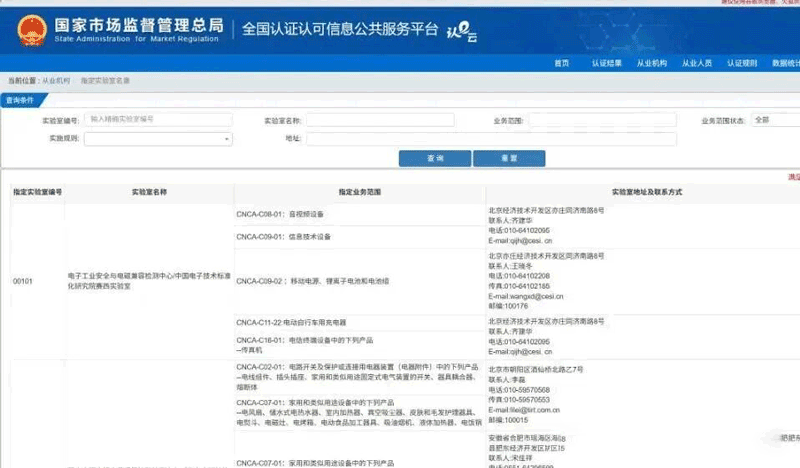Focus the 实验室编号 input field
This screenshot has width=800, height=468.
point(158,119)
